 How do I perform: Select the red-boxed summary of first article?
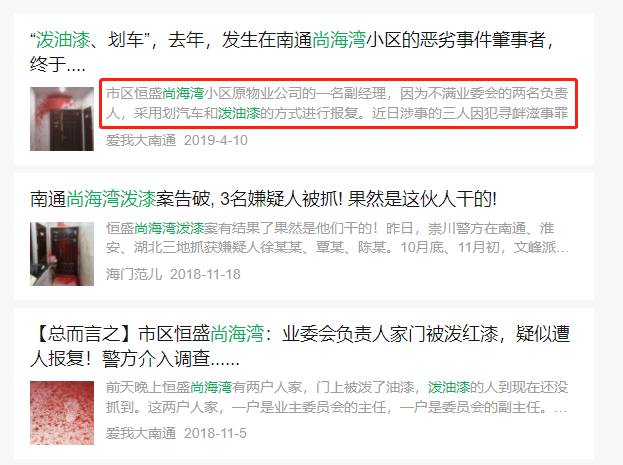338,103
